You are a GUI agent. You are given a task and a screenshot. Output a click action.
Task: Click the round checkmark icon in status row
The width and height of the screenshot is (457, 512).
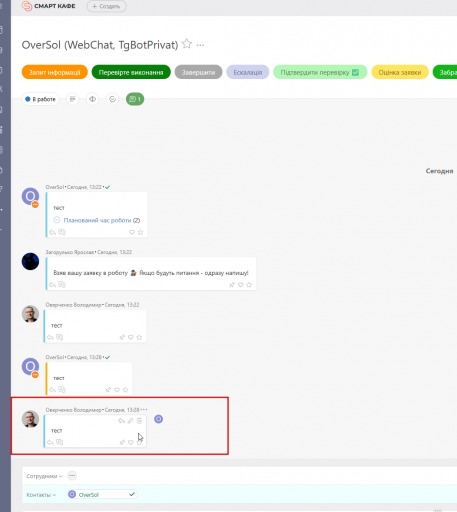pyautogui.click(x=113, y=99)
